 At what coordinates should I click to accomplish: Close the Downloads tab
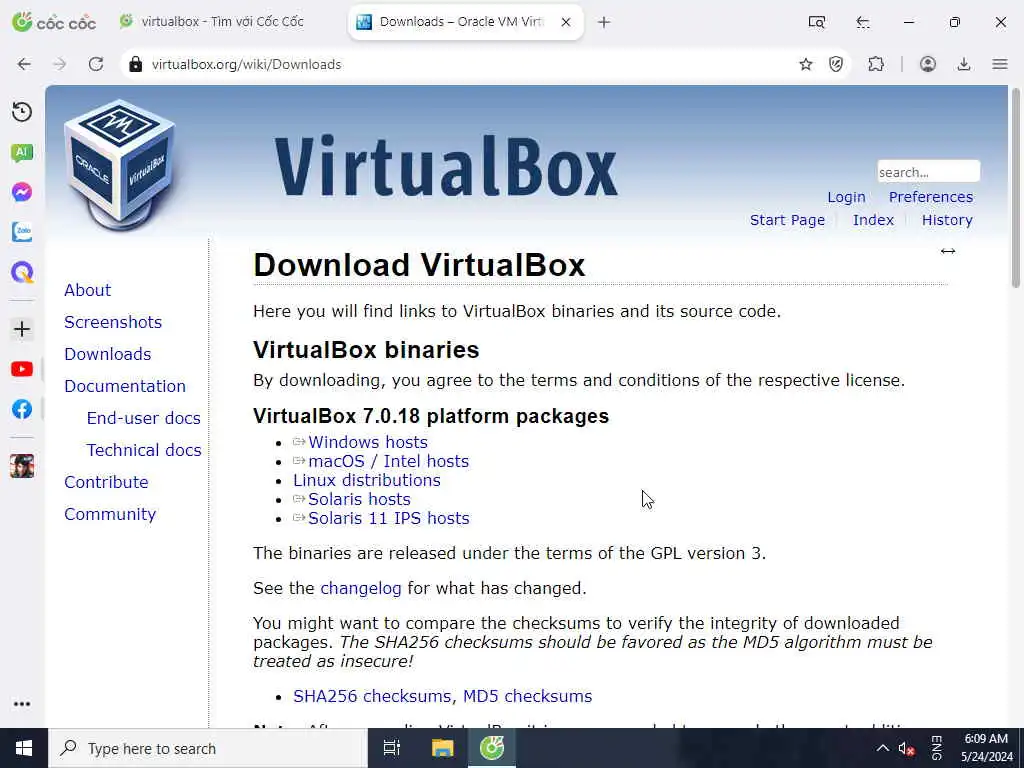click(x=566, y=22)
